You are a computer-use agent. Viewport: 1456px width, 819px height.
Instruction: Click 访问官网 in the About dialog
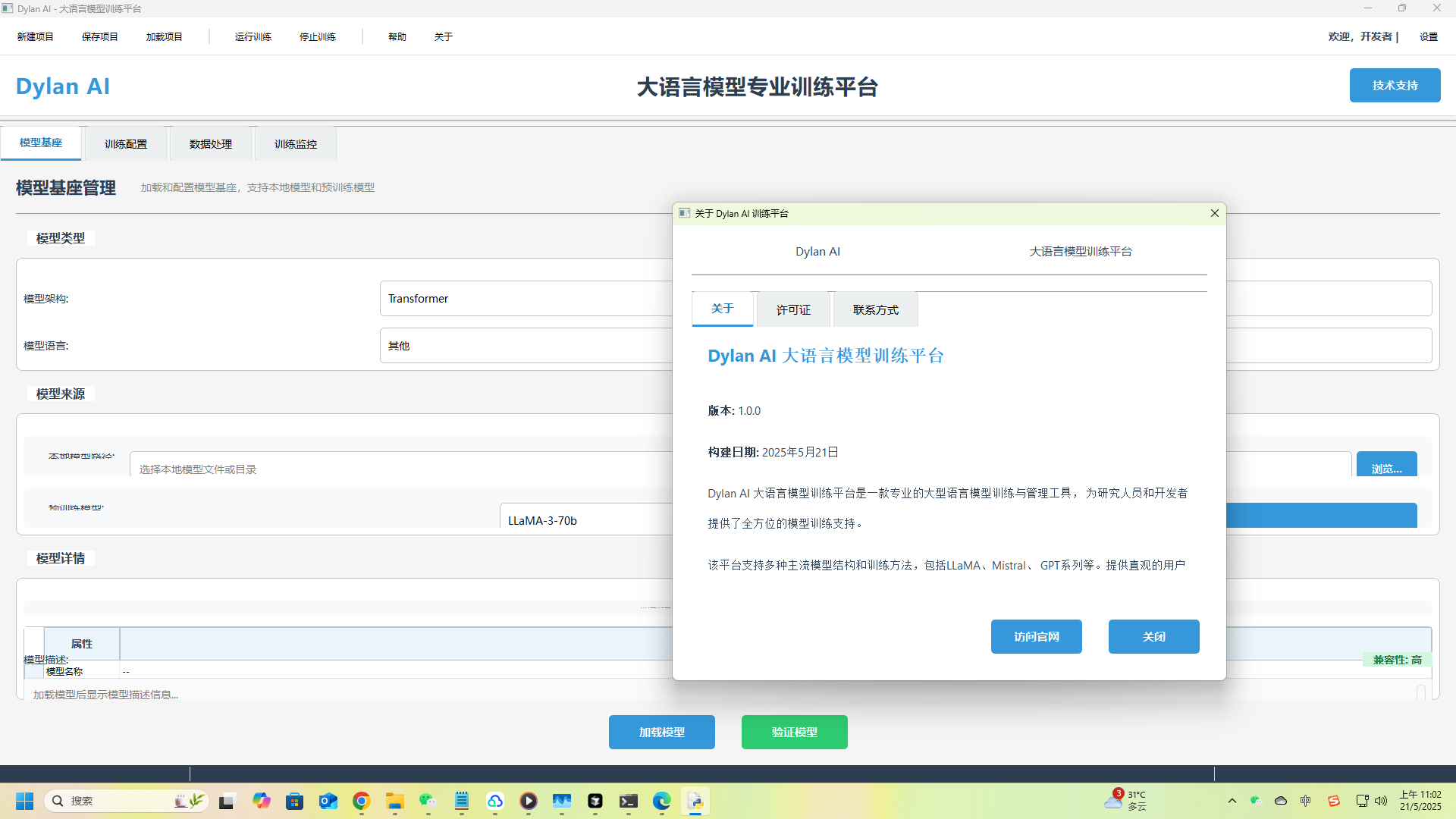(x=1036, y=636)
